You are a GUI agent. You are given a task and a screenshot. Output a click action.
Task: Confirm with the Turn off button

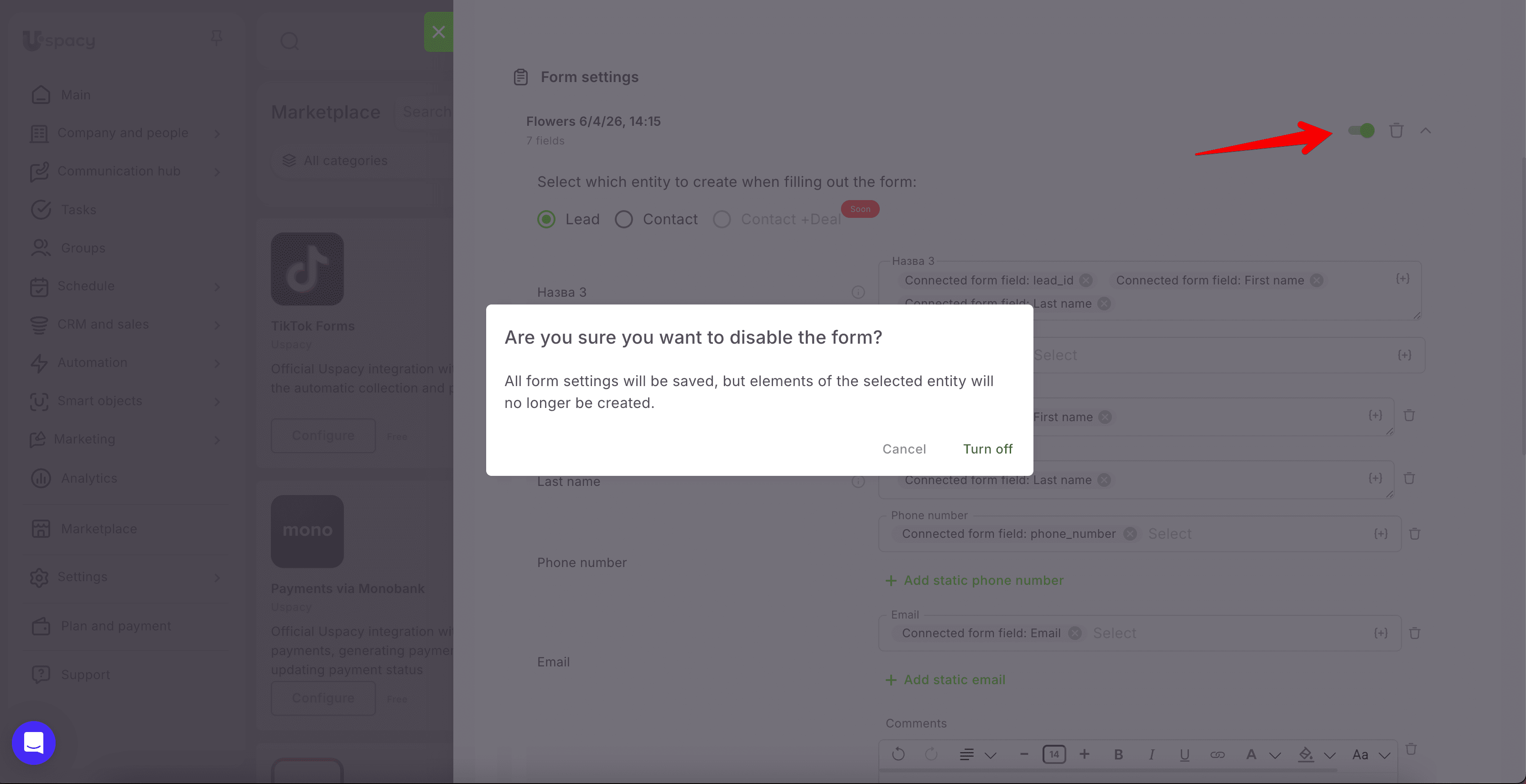tap(987, 449)
